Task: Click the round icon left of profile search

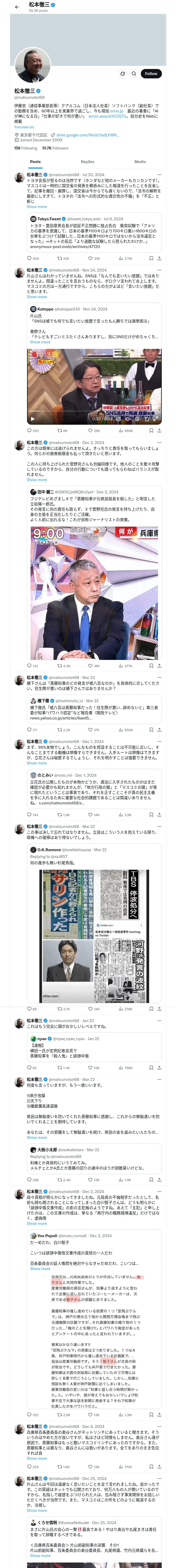Action: [122, 74]
